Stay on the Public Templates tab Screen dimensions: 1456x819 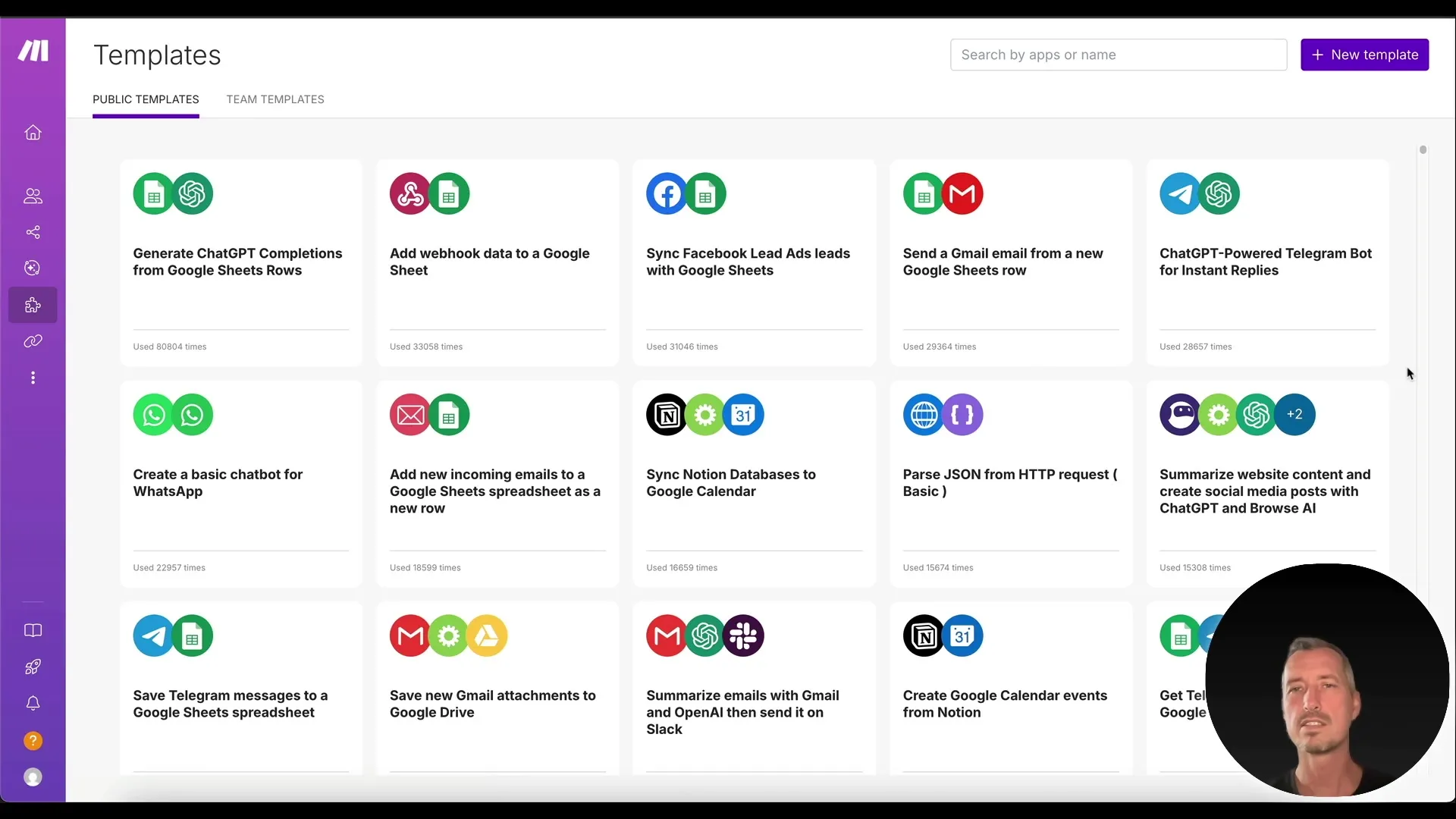pos(146,99)
